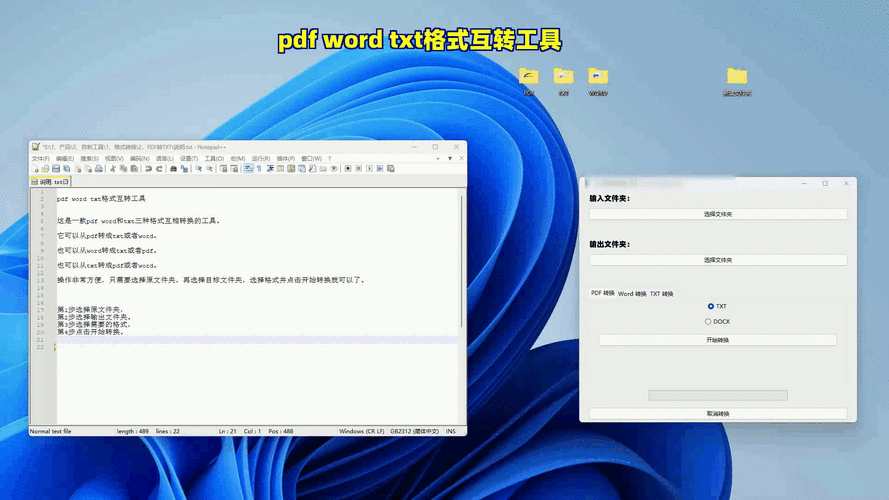Click 选择文件夹 under 输出文件夹

(717, 260)
